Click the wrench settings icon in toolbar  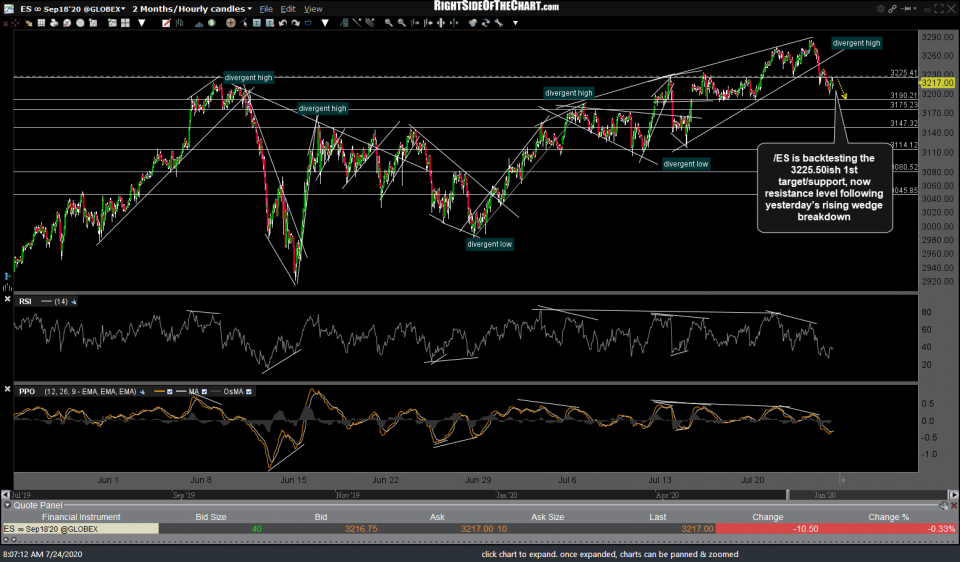(498, 23)
